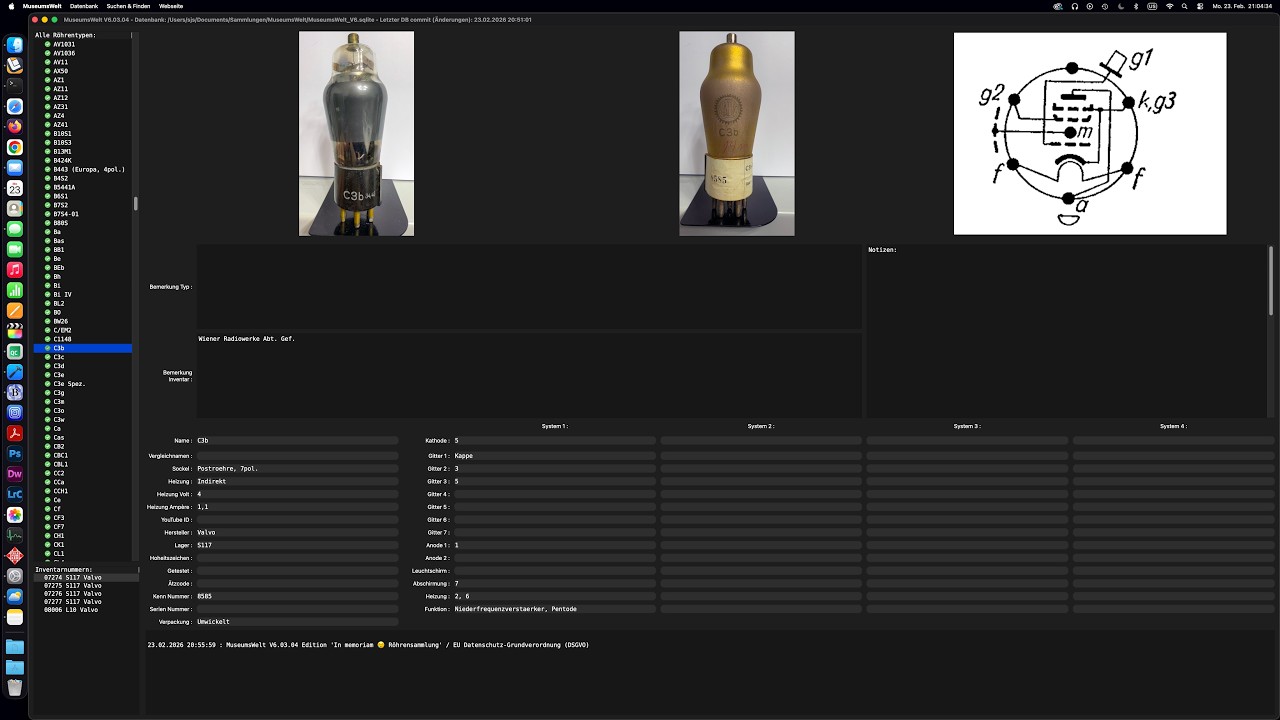The height and width of the screenshot is (720, 1280).
Task: Select tube type C/EM2
Action: 83,330
